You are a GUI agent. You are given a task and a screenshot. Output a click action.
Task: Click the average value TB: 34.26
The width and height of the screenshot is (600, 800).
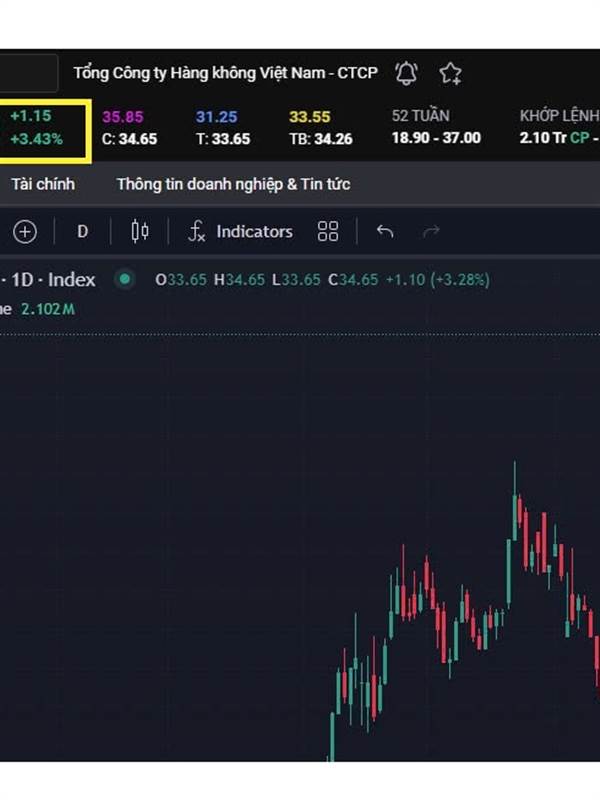[321, 139]
